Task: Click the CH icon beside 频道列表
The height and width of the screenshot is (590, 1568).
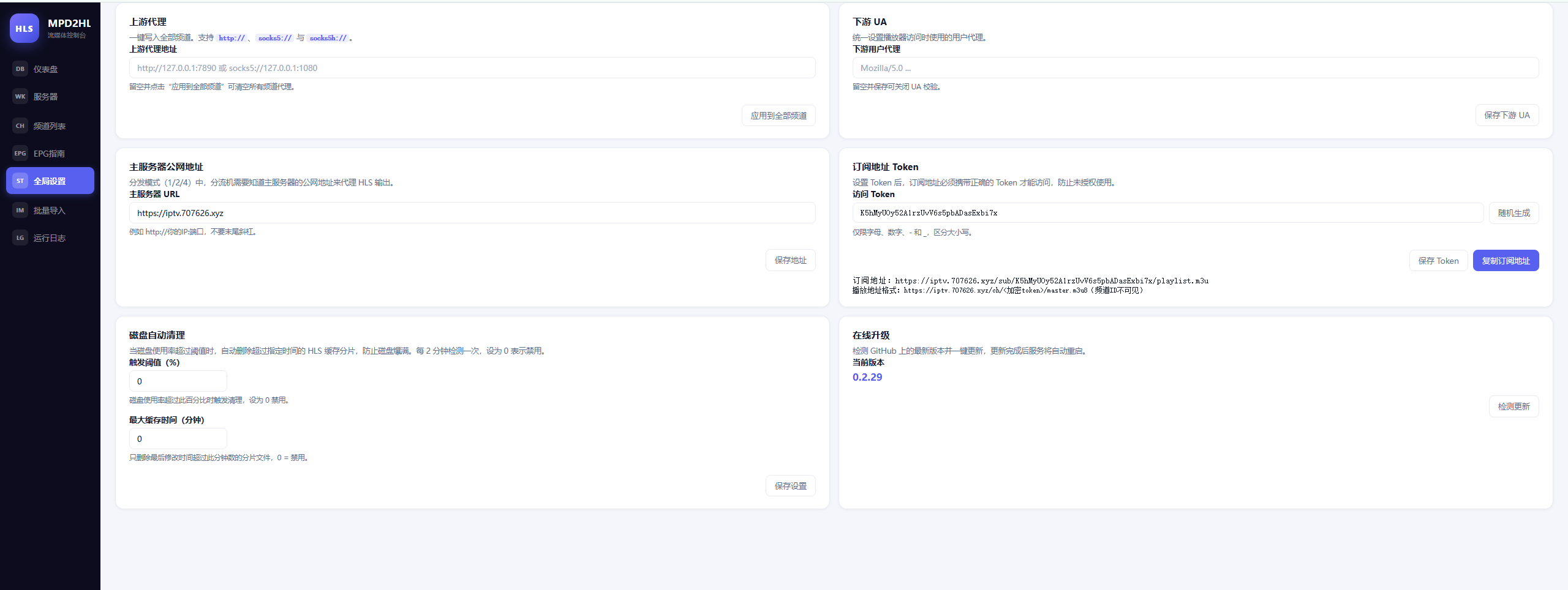Action: point(20,126)
